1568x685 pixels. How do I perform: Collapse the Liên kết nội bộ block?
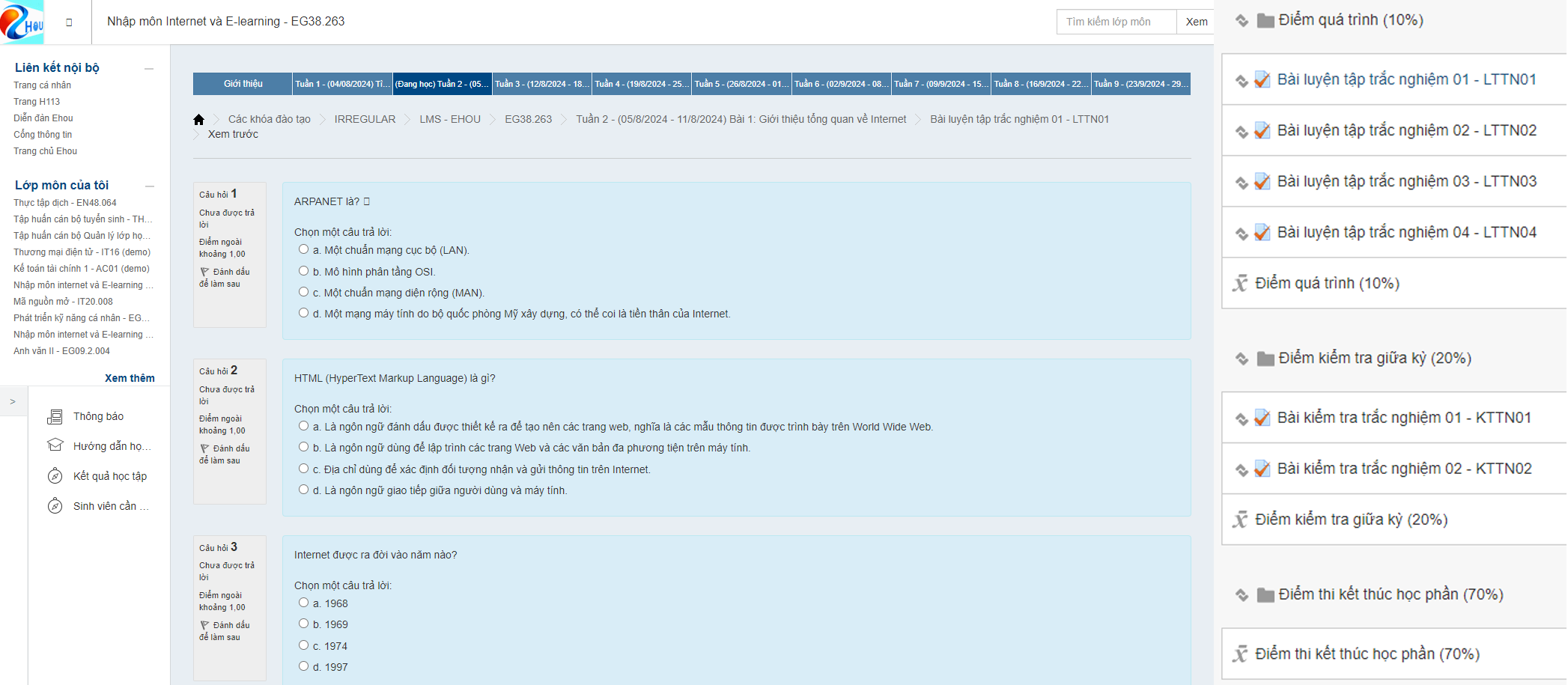pos(149,68)
